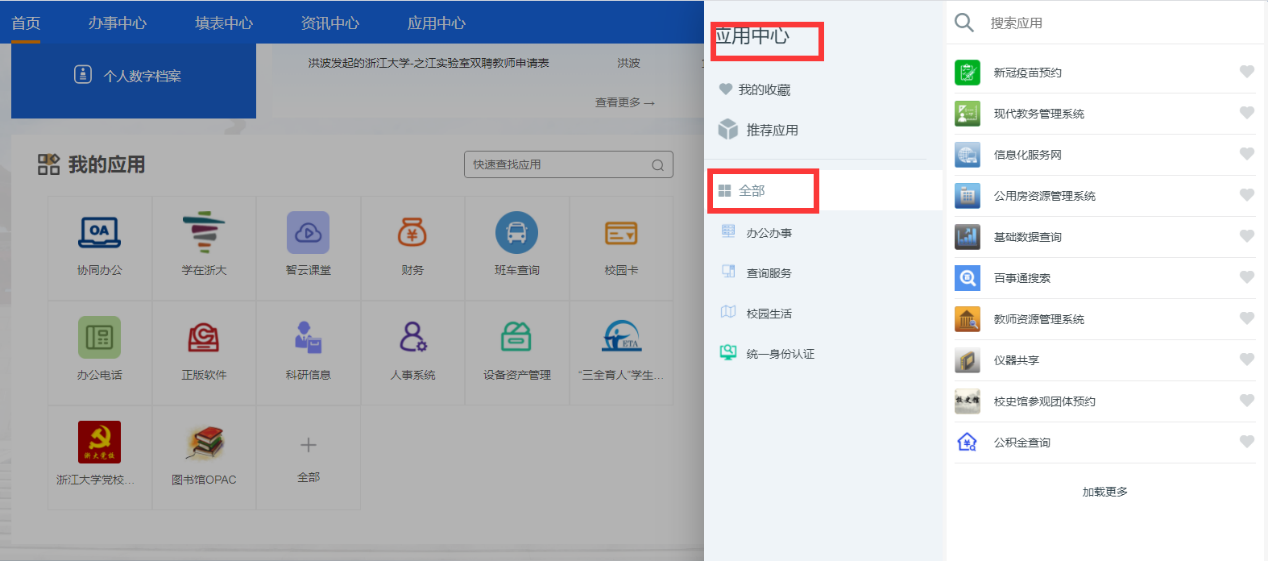The width and height of the screenshot is (1268, 561).
Task: Open the 学在浙大 app icon
Action: point(204,232)
